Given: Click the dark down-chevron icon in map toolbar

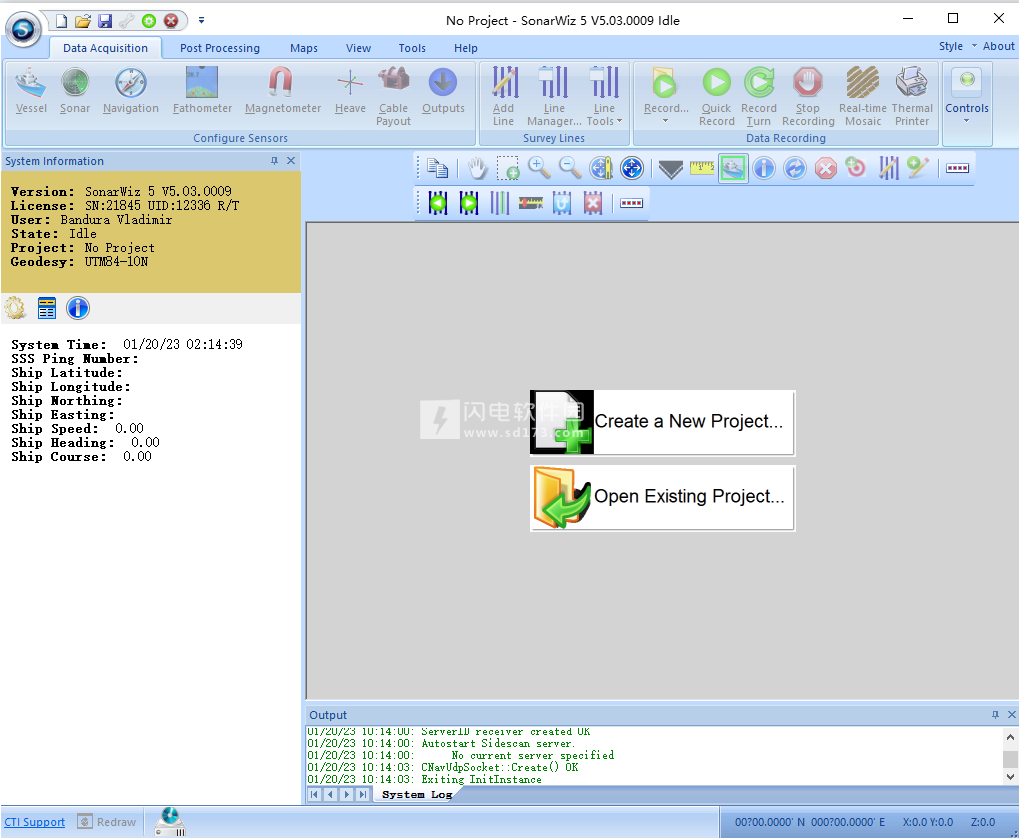Looking at the screenshot, I should (x=671, y=170).
